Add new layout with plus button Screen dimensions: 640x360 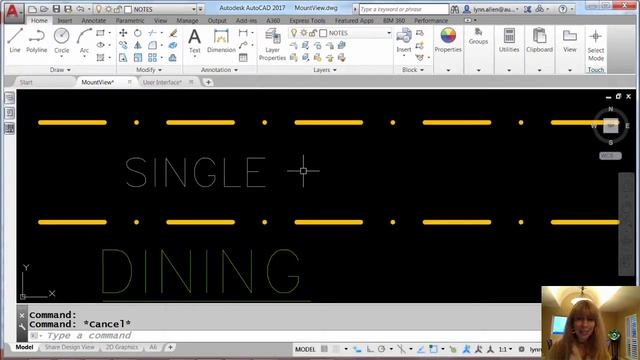pyautogui.click(x=170, y=347)
